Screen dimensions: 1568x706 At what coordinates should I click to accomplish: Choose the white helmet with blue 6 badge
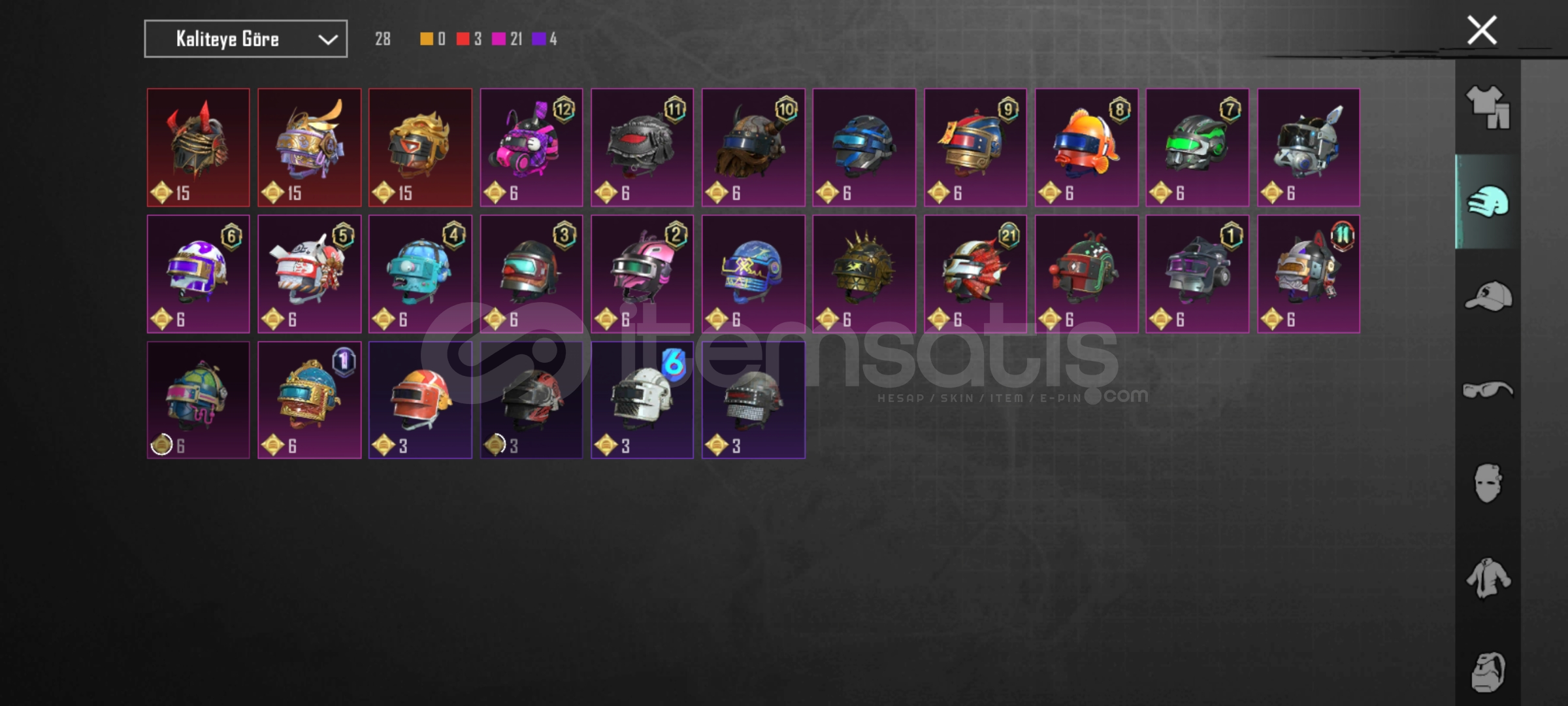(642, 400)
